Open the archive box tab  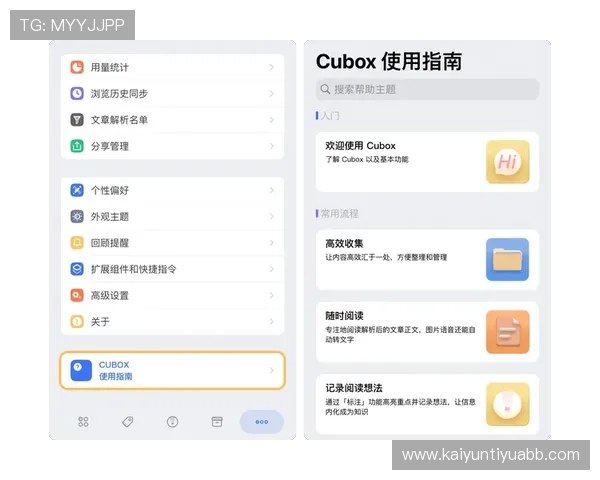pyautogui.click(x=217, y=422)
